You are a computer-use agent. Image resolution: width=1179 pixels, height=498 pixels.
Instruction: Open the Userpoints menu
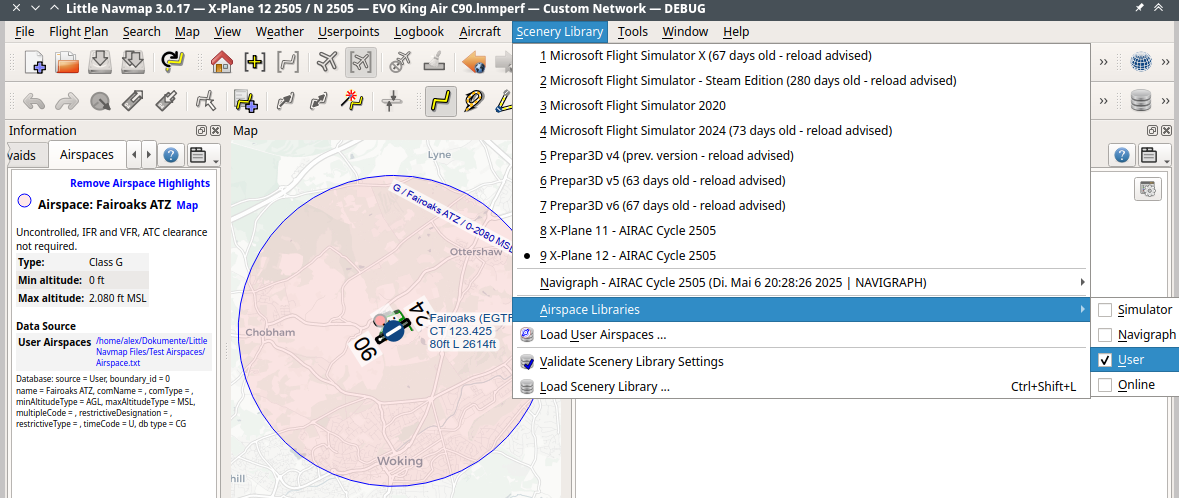pyautogui.click(x=349, y=32)
